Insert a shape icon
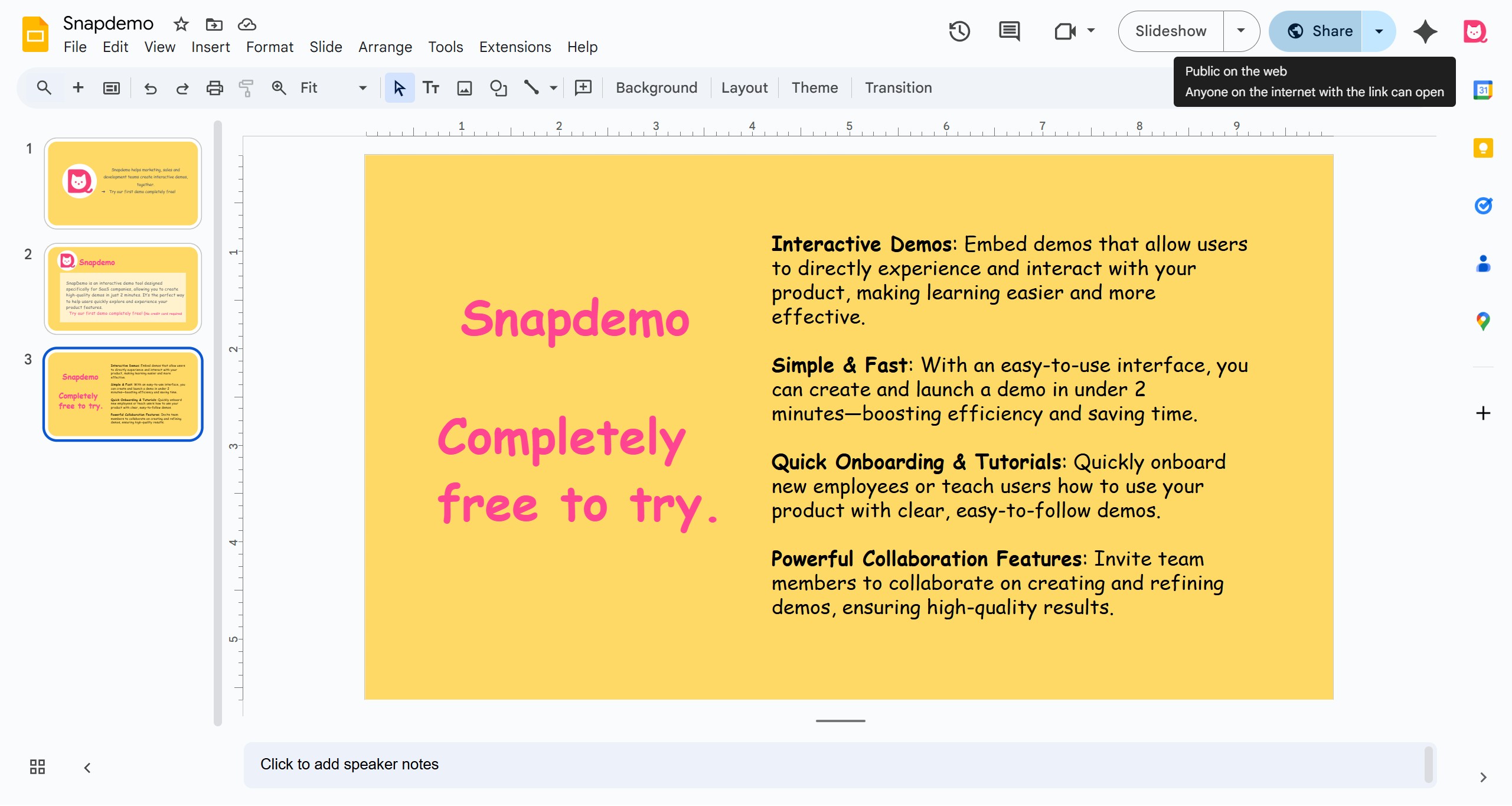 pyautogui.click(x=499, y=88)
